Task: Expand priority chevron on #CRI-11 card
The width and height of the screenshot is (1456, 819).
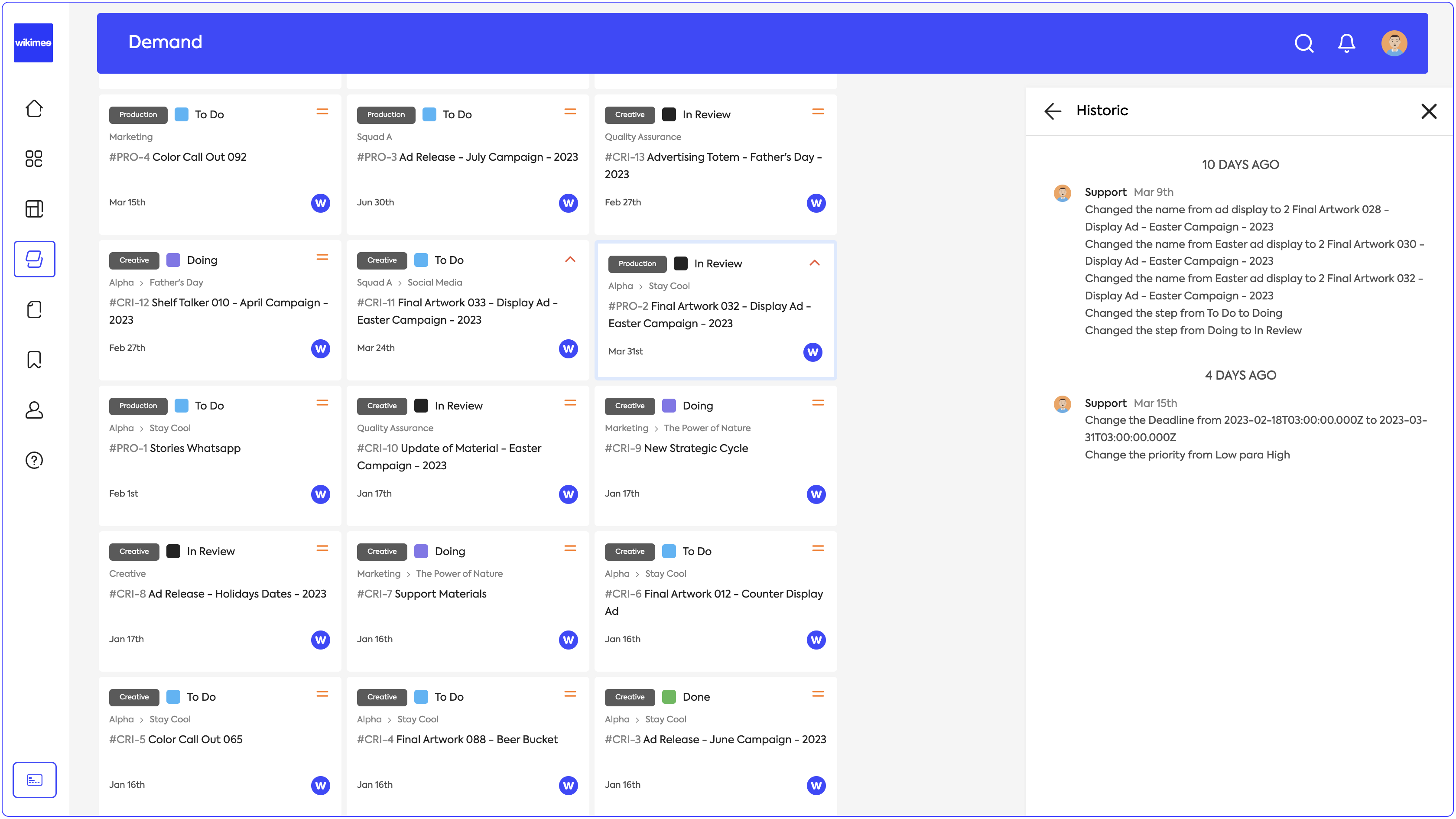Action: click(x=570, y=260)
